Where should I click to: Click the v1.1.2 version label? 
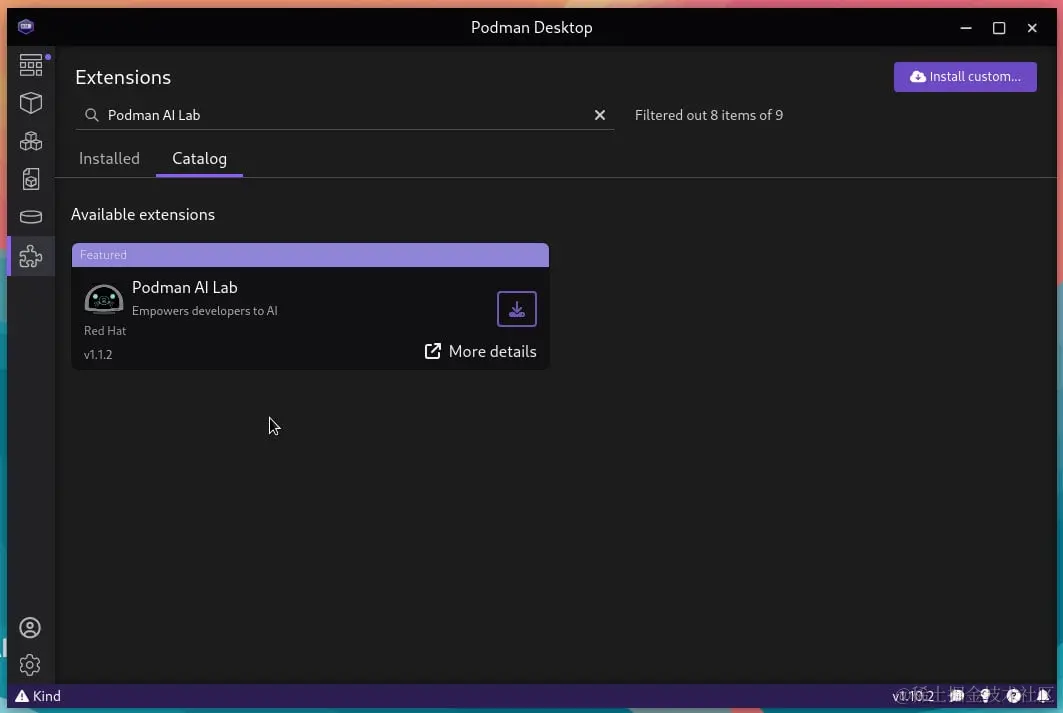pyautogui.click(x=98, y=354)
